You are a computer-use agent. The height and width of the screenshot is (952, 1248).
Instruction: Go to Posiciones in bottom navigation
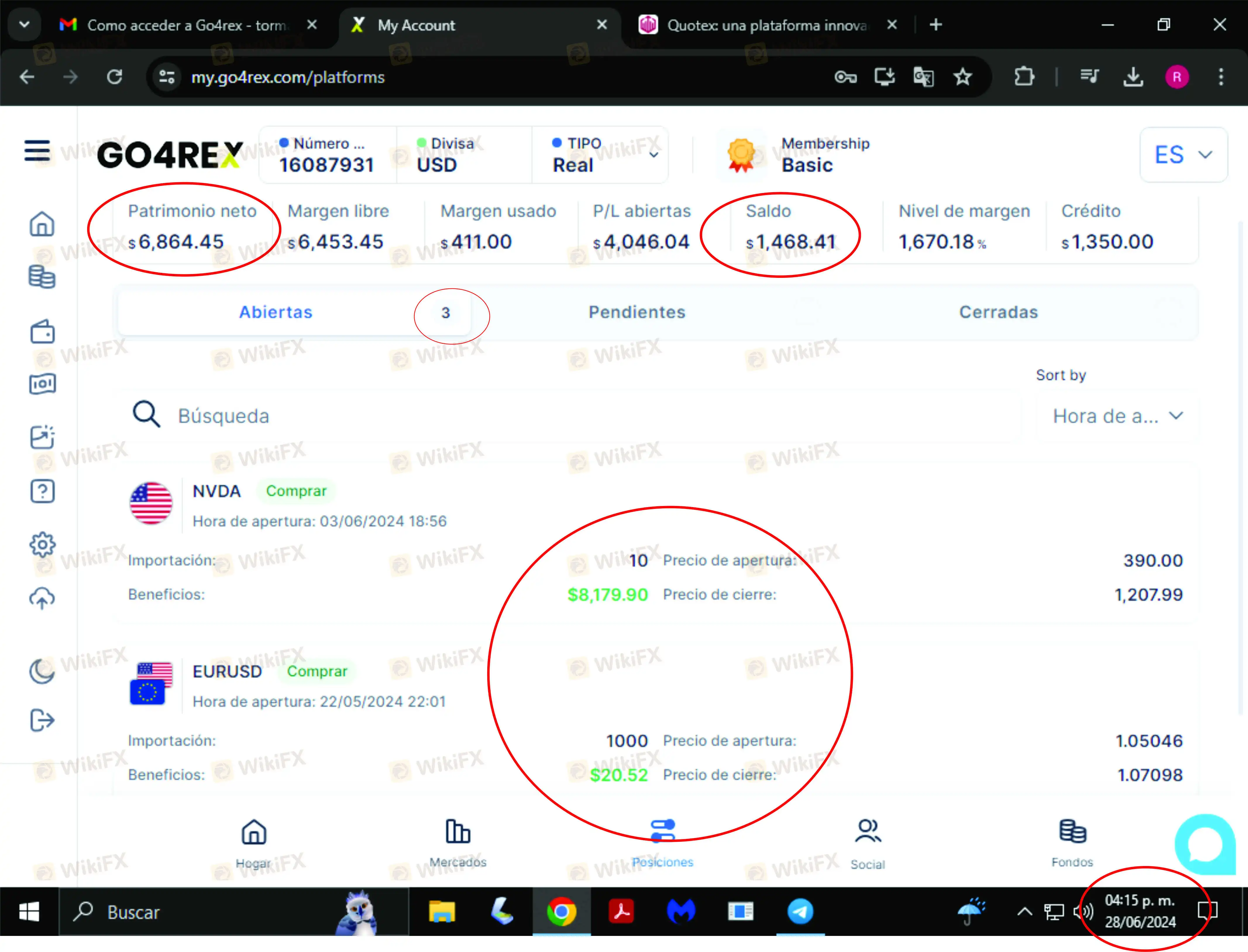[x=663, y=843]
